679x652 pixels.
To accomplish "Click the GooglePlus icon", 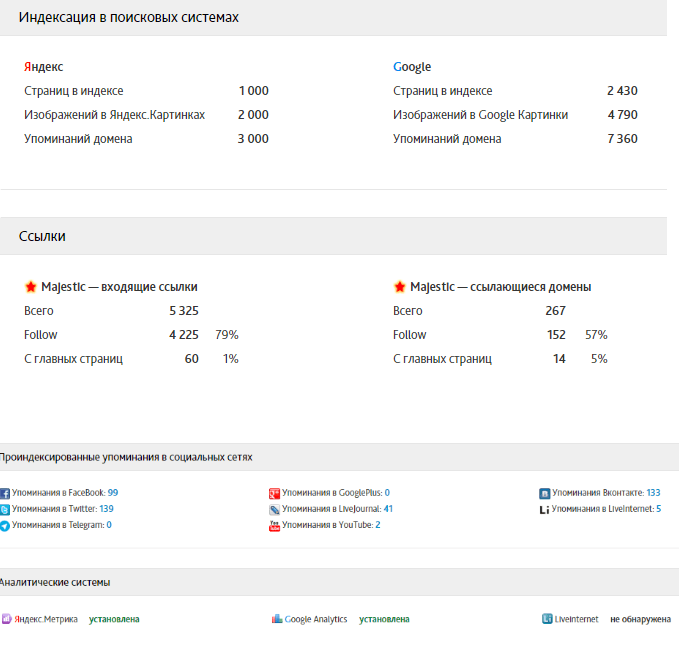I will point(275,493).
